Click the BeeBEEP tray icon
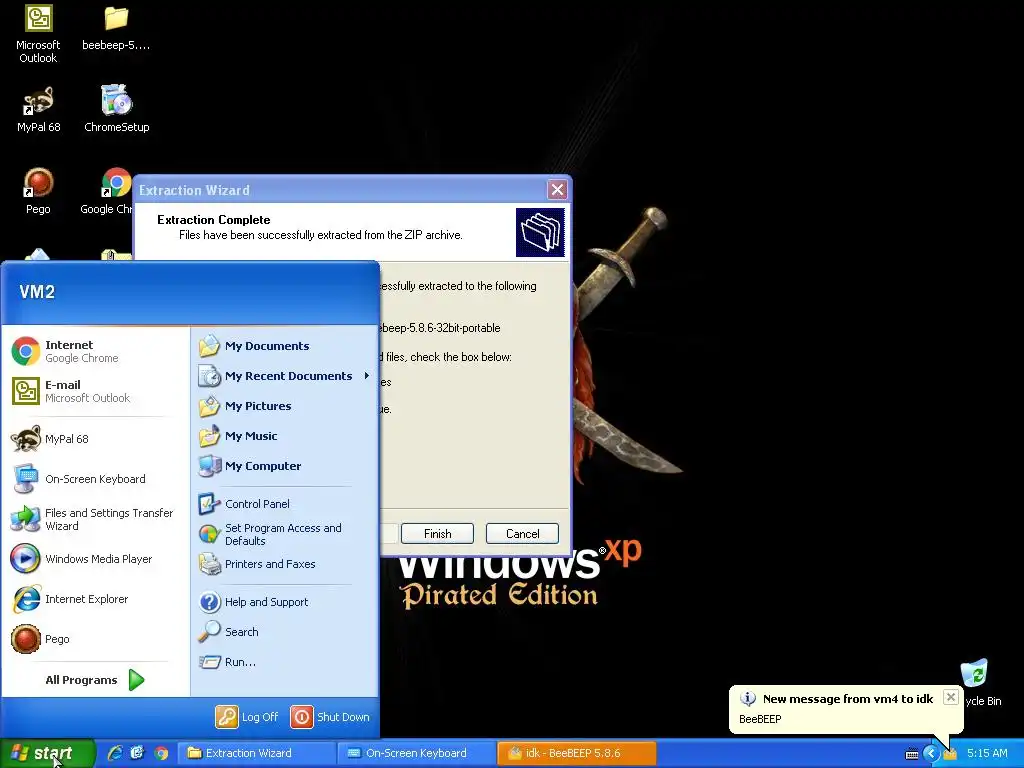1024x768 pixels. 950,754
